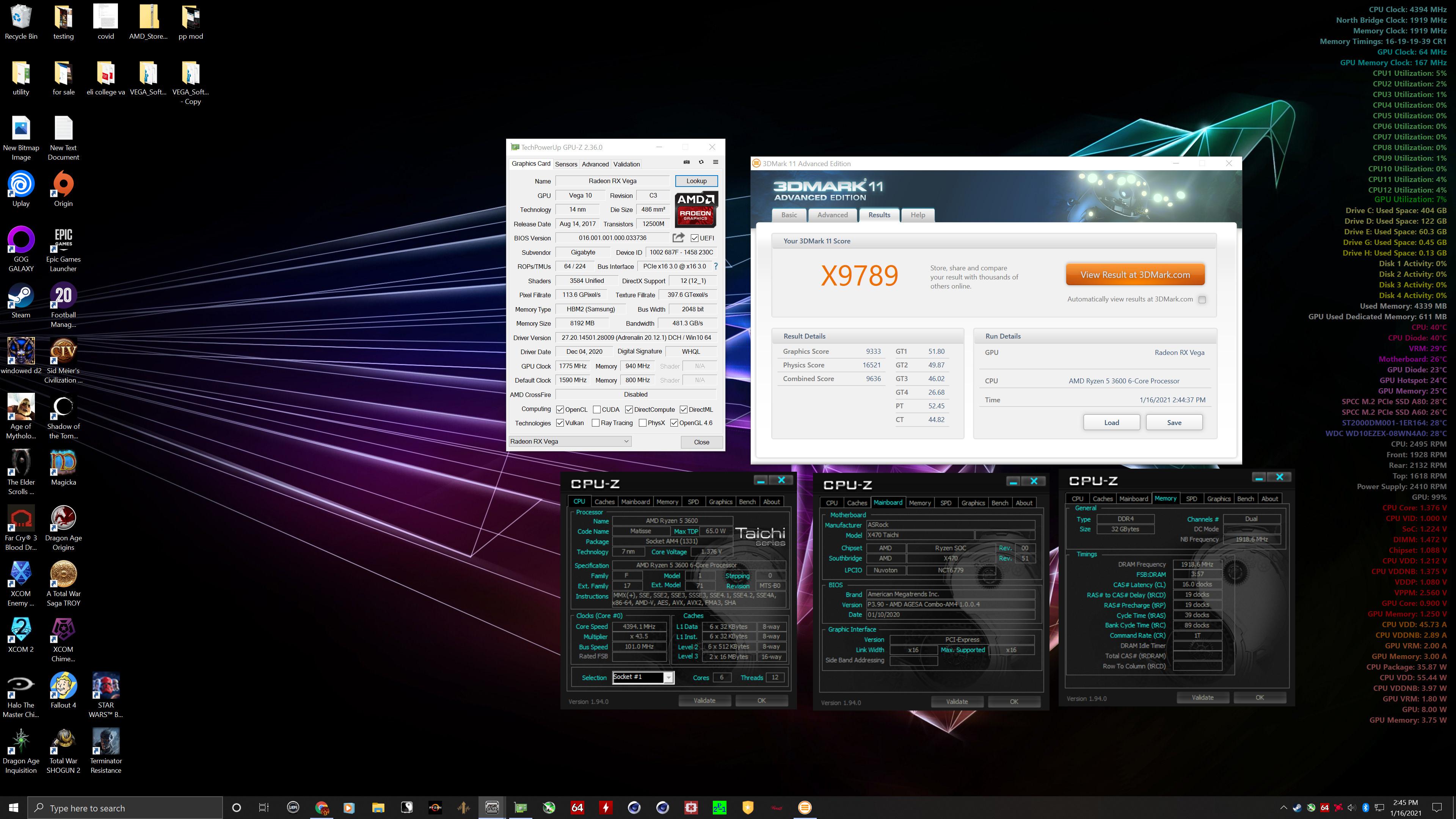Click ASRock CPU-Z taskbar icon

492,808
